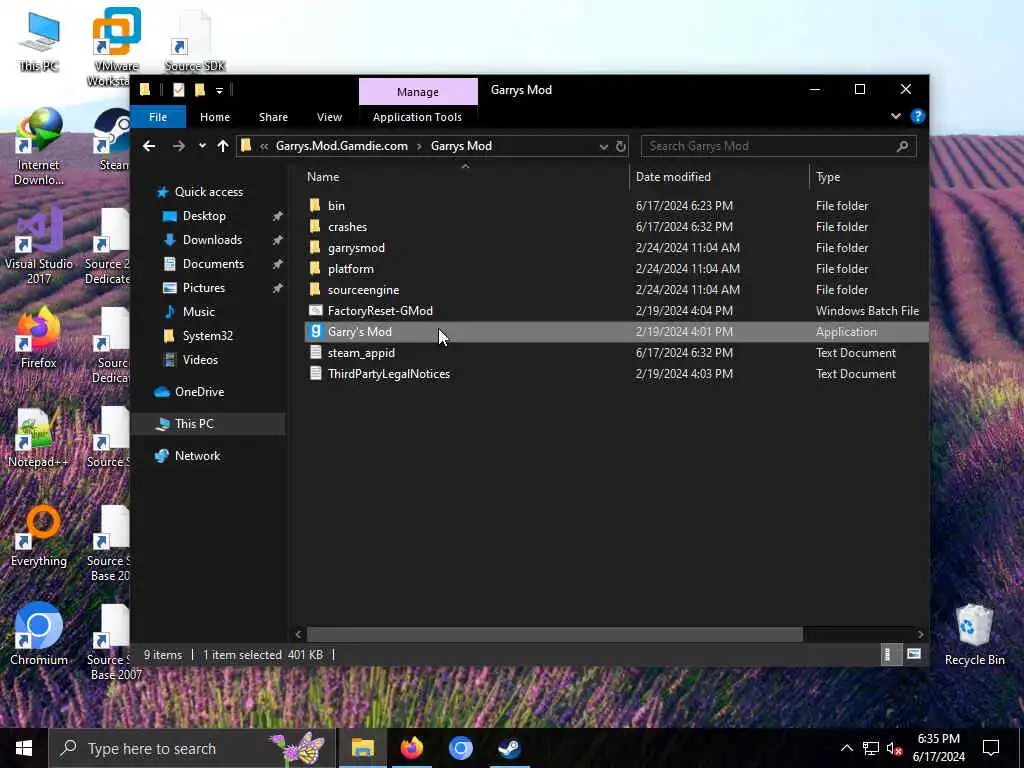The image size is (1024, 768).
Task: Open Chromium from the taskbar
Action: tap(460, 748)
